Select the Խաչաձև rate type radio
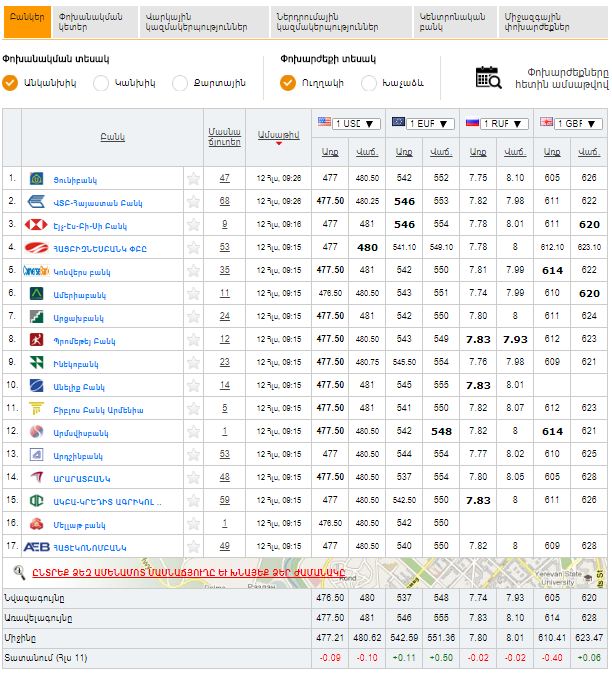This screenshot has height=678, width=612. (x=369, y=83)
